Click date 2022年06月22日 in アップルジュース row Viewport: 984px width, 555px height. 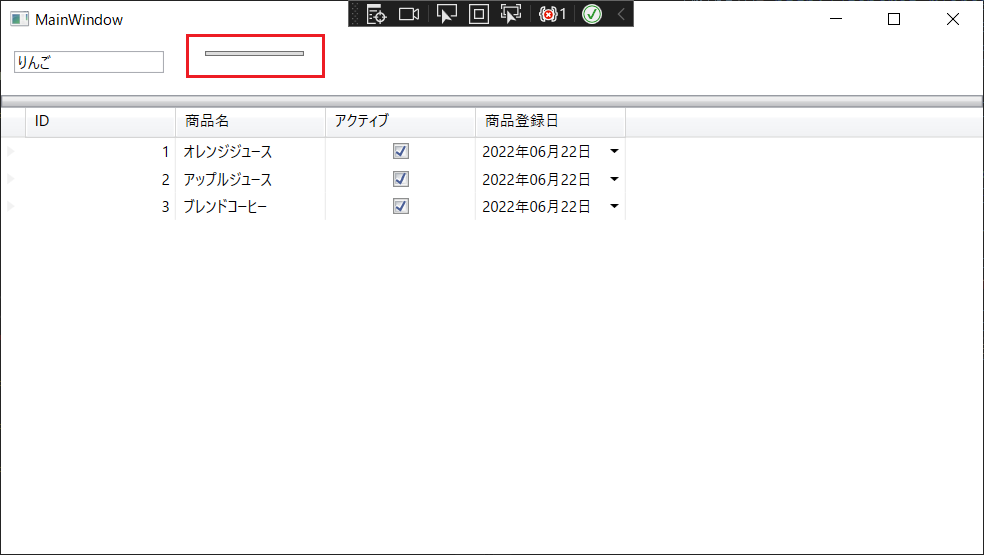point(536,179)
